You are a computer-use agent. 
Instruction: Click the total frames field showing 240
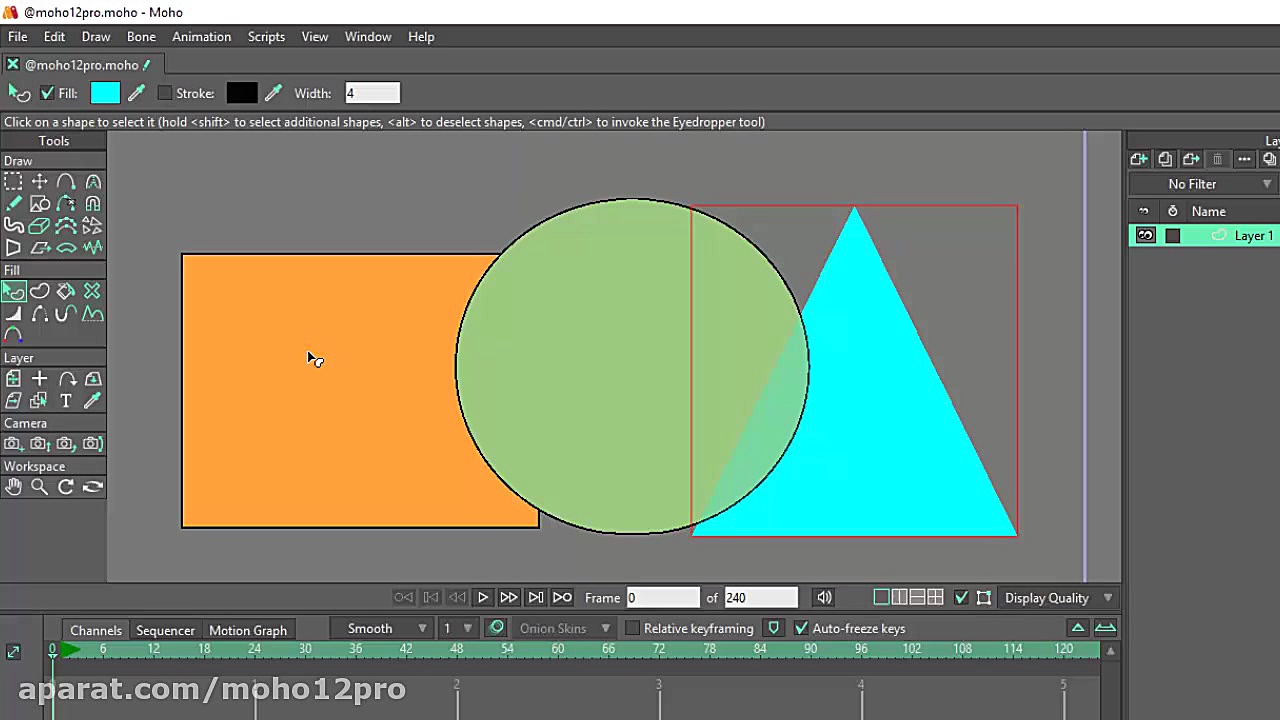760,598
